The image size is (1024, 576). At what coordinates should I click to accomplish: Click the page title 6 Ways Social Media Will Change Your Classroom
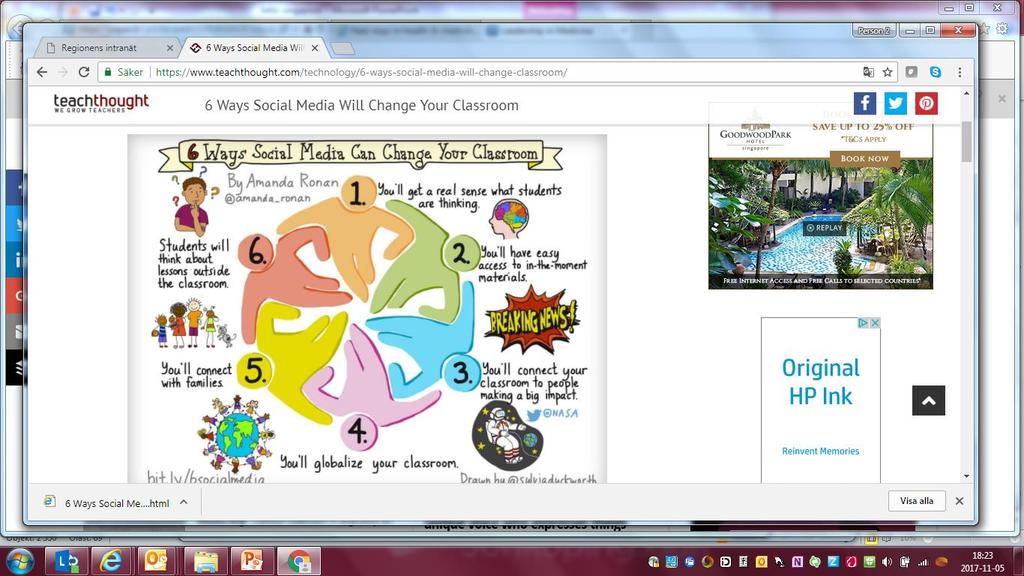(361, 105)
